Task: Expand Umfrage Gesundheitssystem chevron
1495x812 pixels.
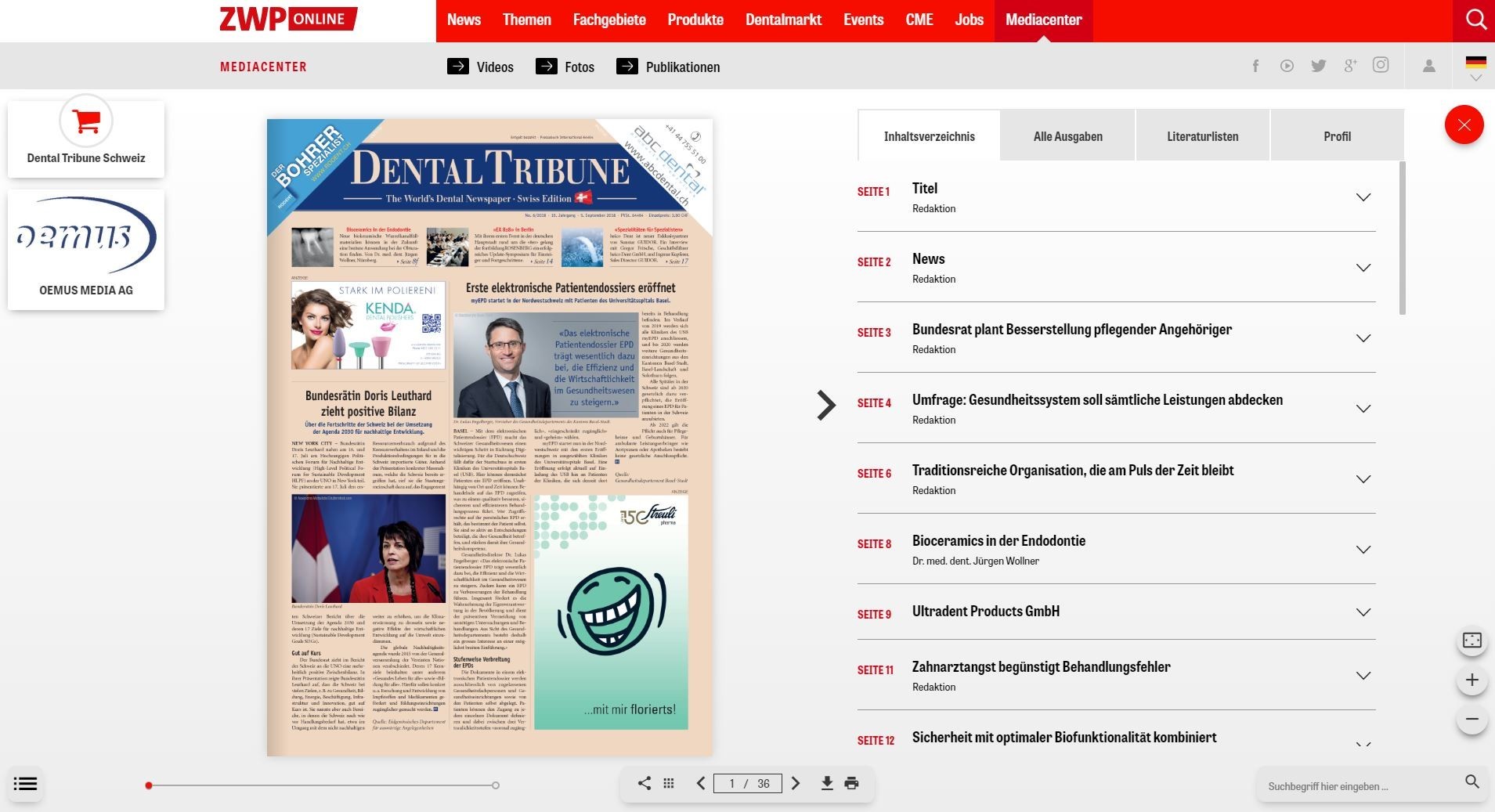Action: click(x=1363, y=409)
